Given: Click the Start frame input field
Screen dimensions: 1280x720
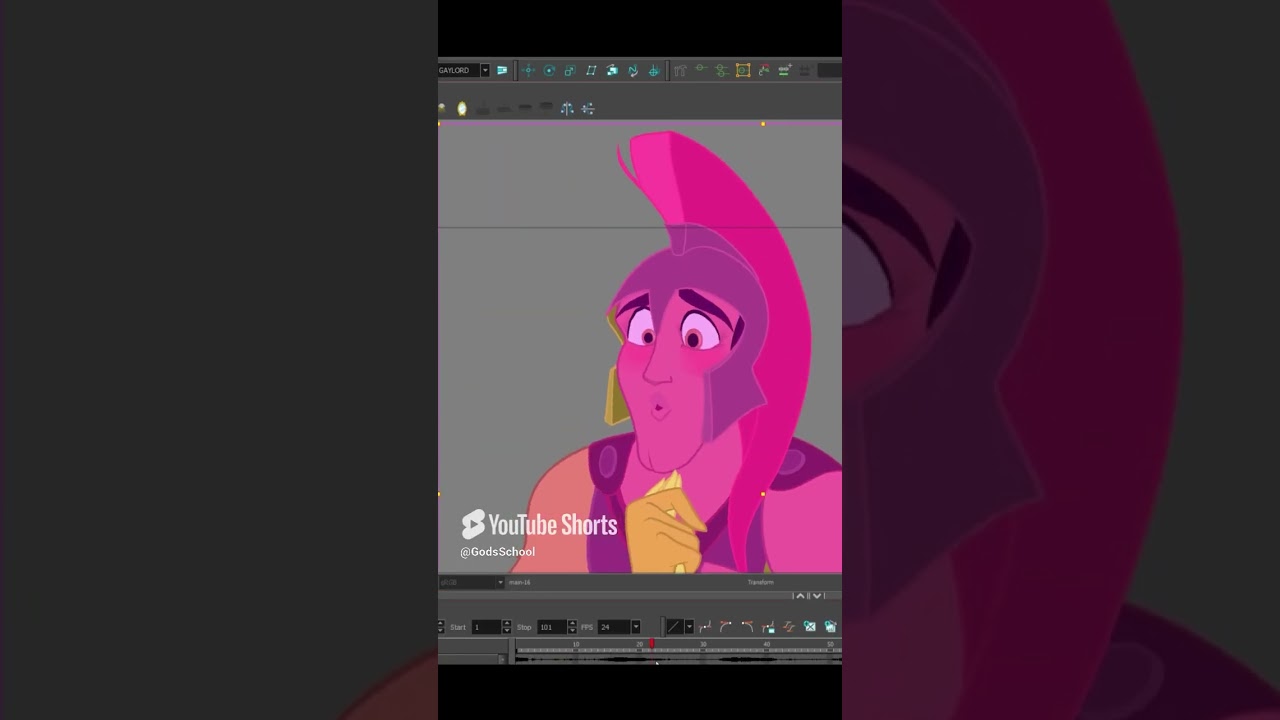Looking at the screenshot, I should 486,627.
